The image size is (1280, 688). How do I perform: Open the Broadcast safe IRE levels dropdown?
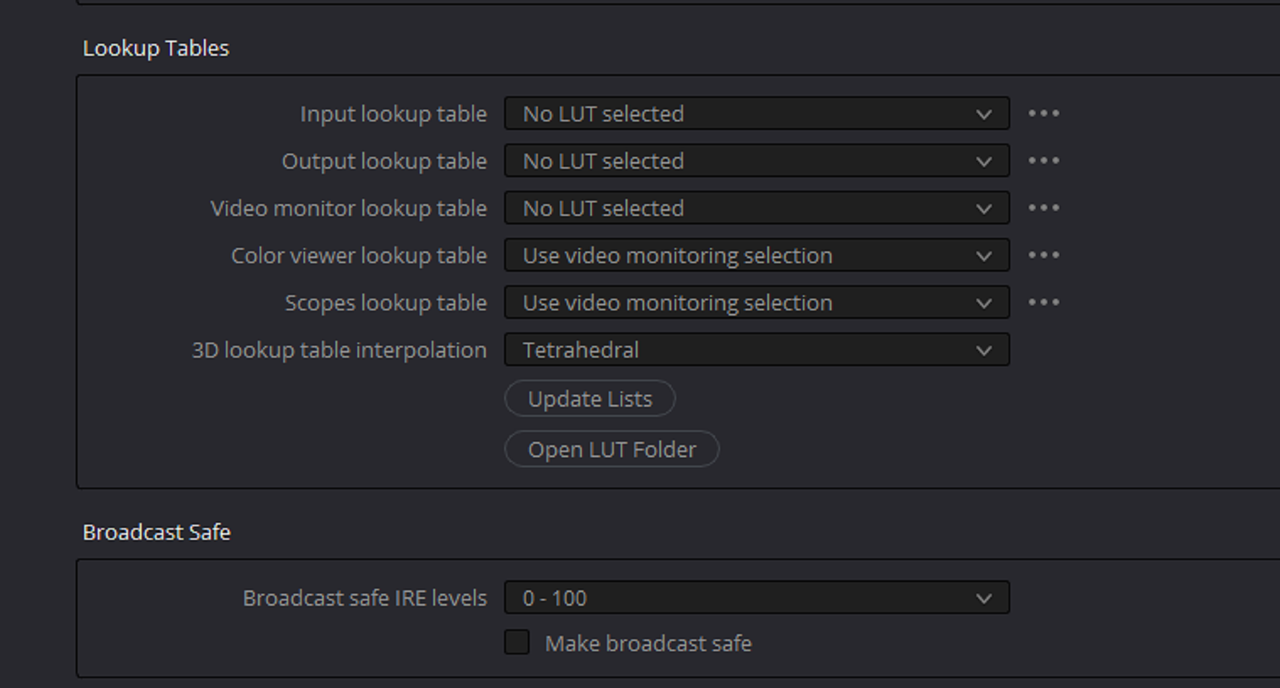[x=756, y=598]
